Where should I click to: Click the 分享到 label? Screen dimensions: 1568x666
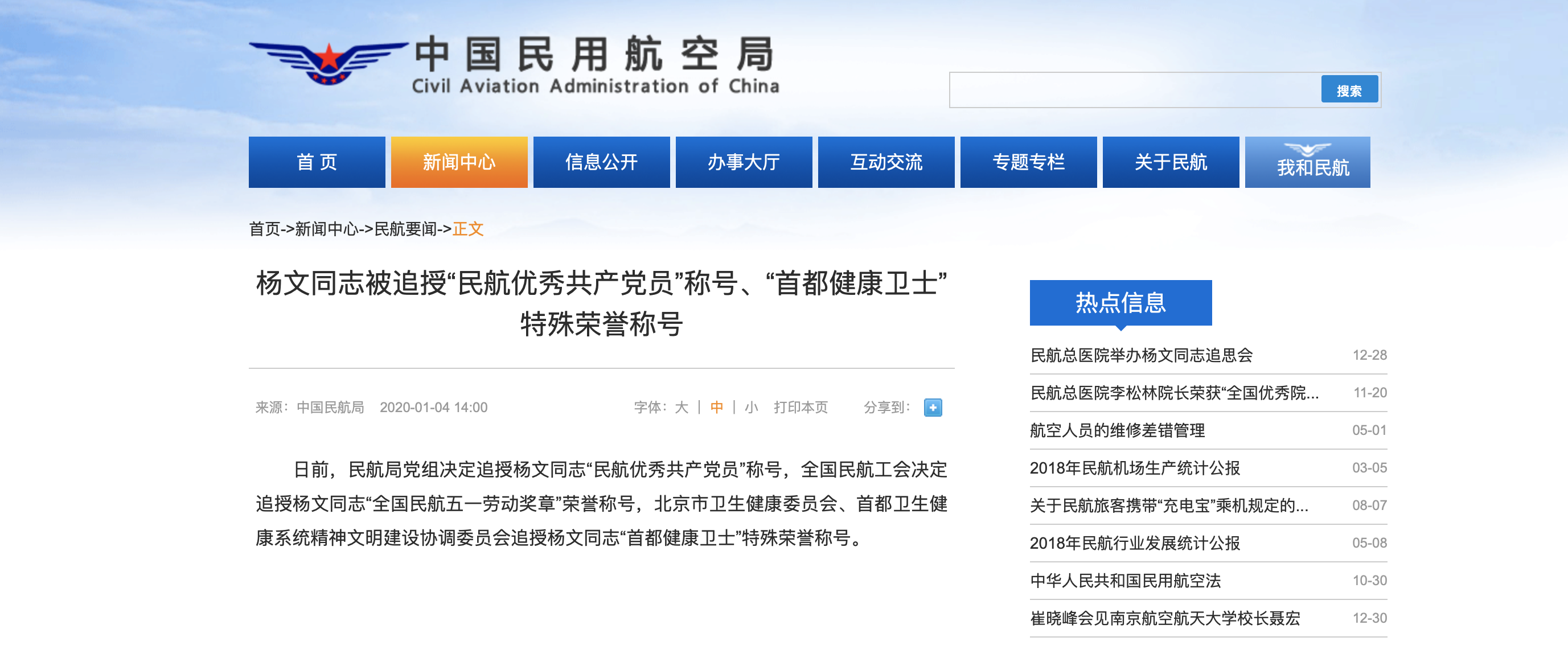tap(886, 407)
